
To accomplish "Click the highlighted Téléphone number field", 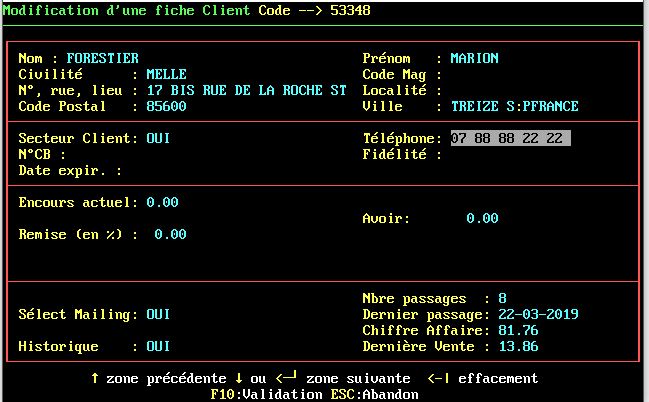I will pyautogui.click(x=510, y=139).
